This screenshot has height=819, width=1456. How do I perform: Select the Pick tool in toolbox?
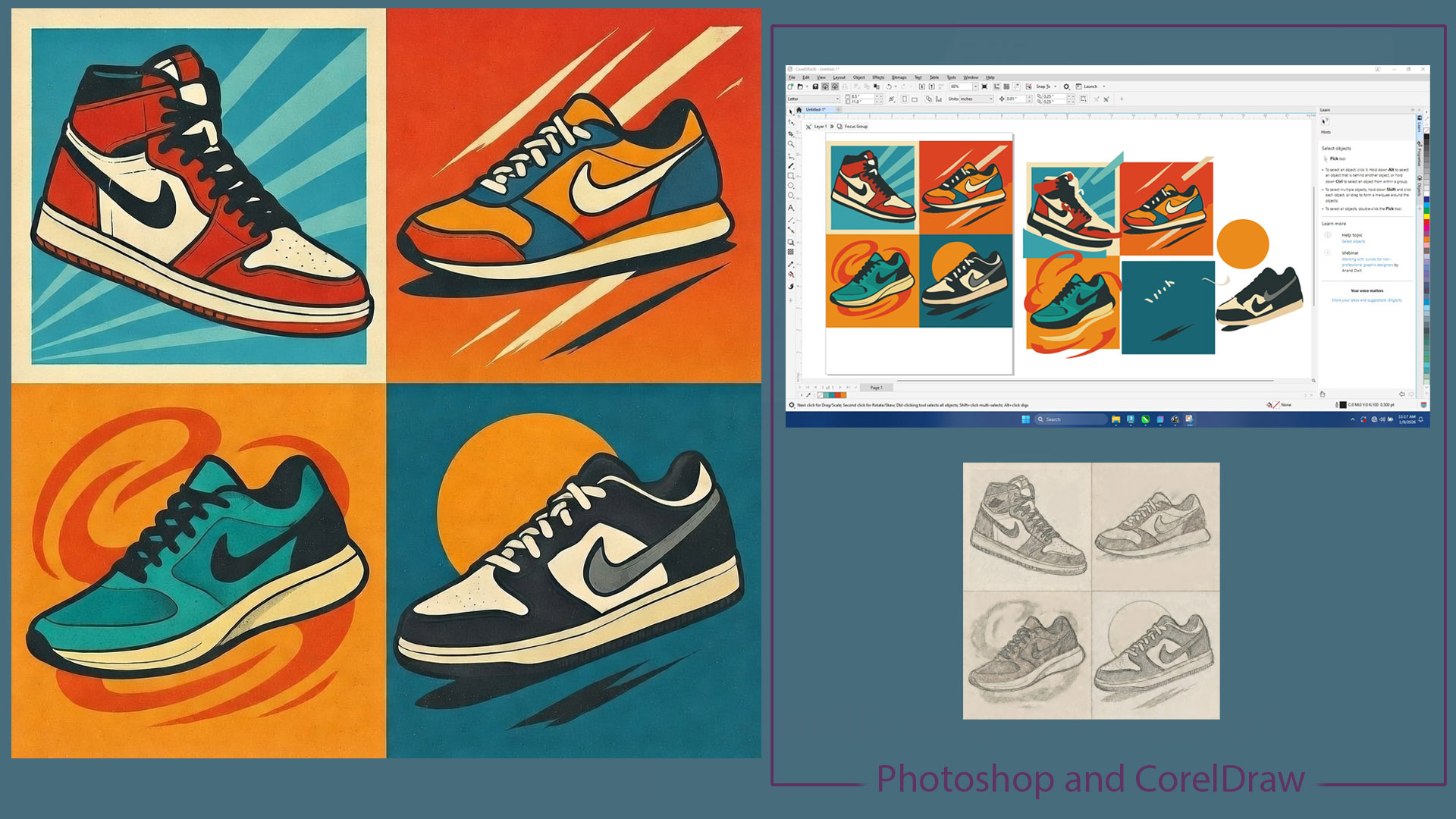point(791,111)
